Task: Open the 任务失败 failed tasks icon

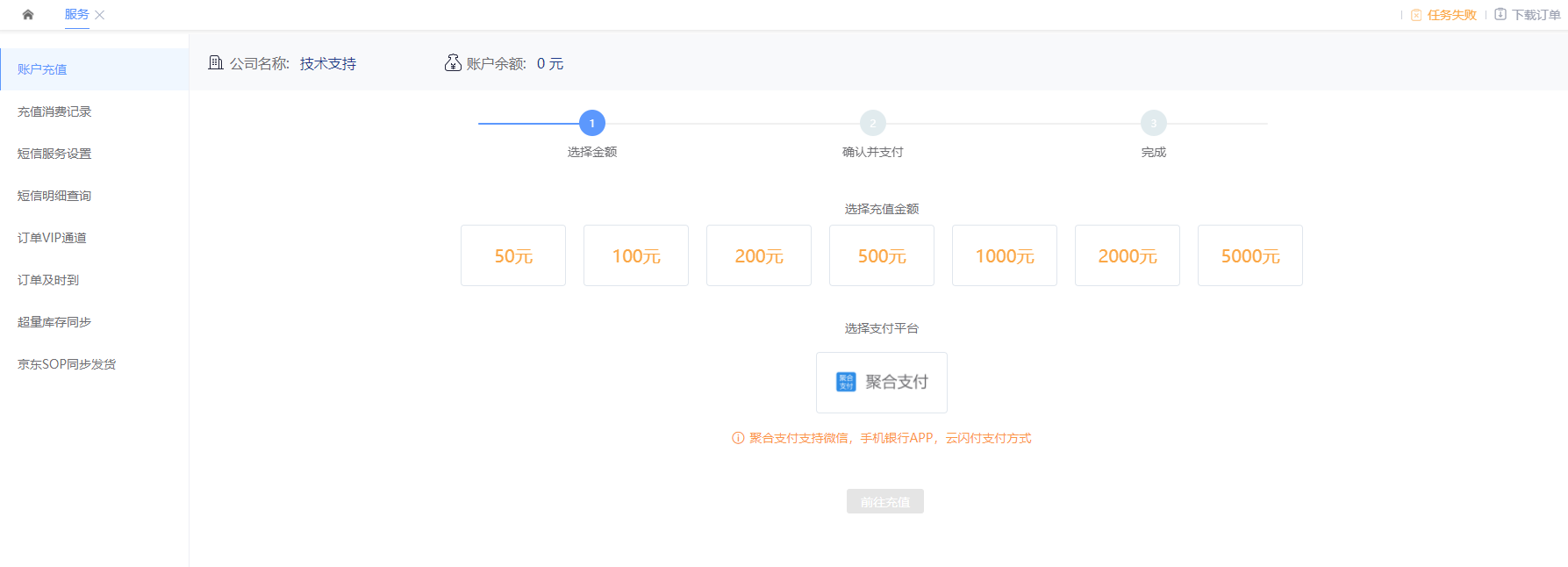Action: 1415,15
